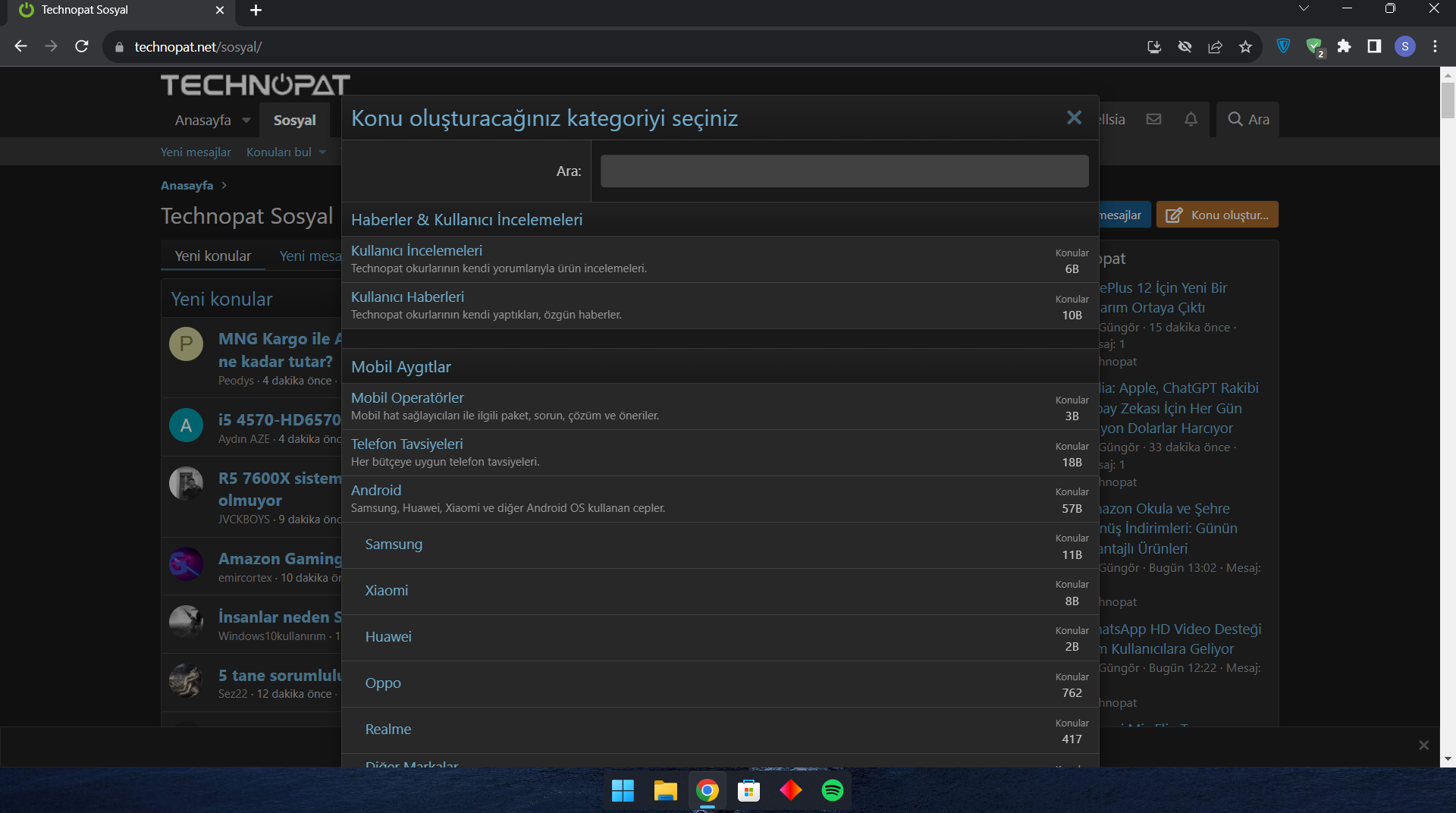
Task: Open the green shield extension with badge
Action: click(1314, 47)
